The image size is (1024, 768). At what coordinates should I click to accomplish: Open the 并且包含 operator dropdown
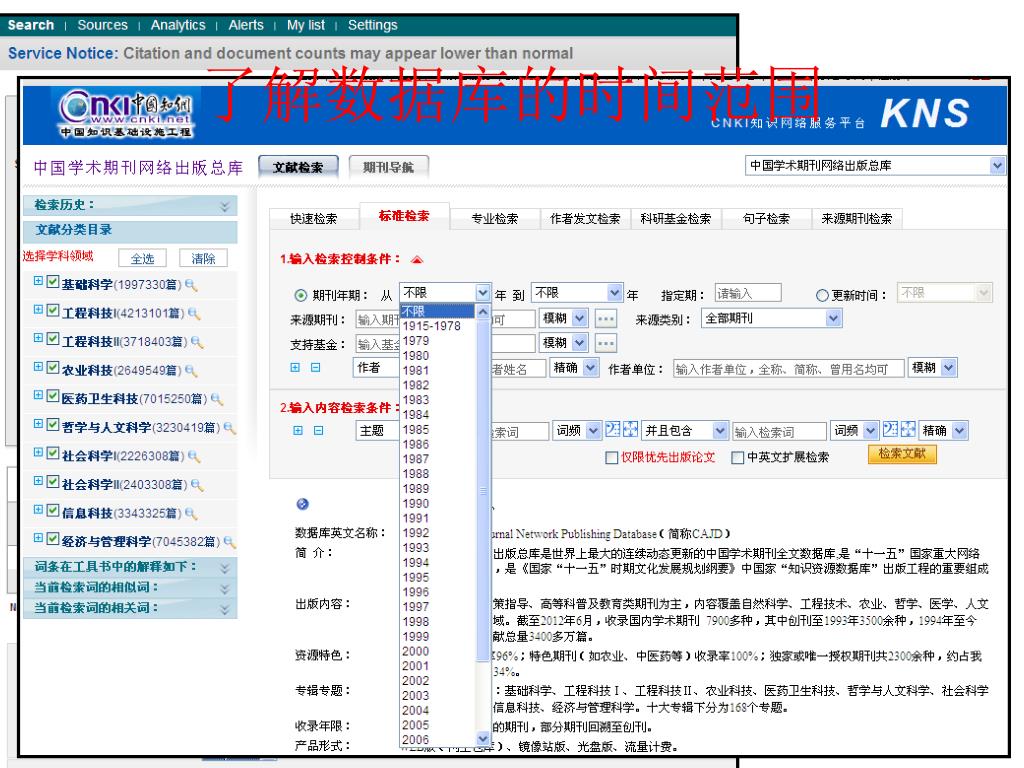pos(720,430)
